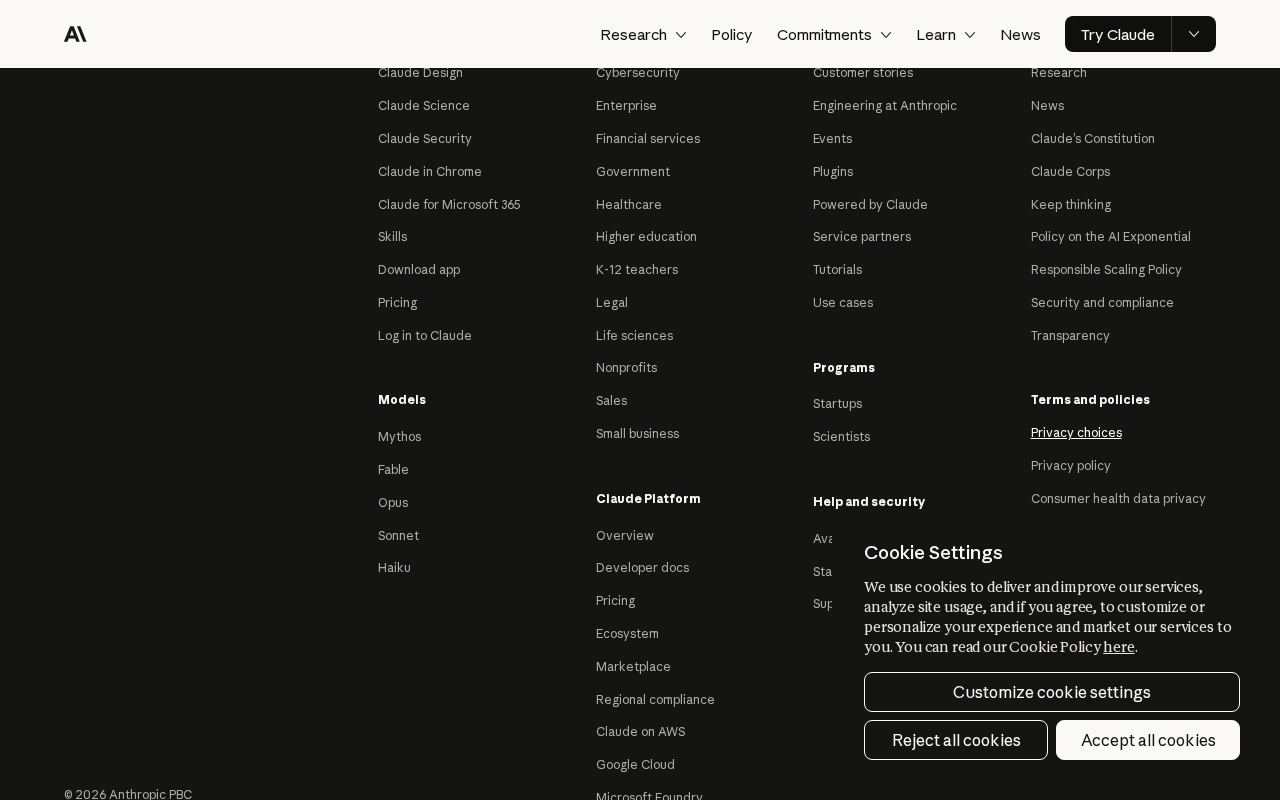Expand the Commitments dropdown menu

(834, 34)
